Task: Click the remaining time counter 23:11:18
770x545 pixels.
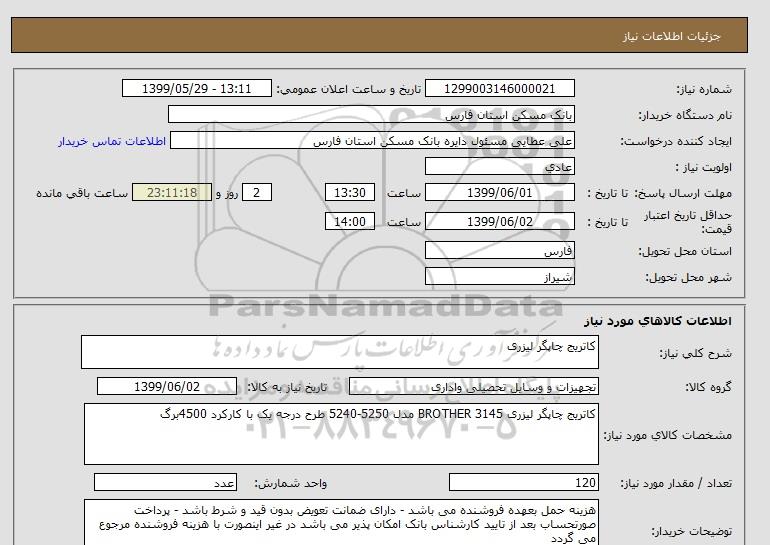Action: coord(172,192)
